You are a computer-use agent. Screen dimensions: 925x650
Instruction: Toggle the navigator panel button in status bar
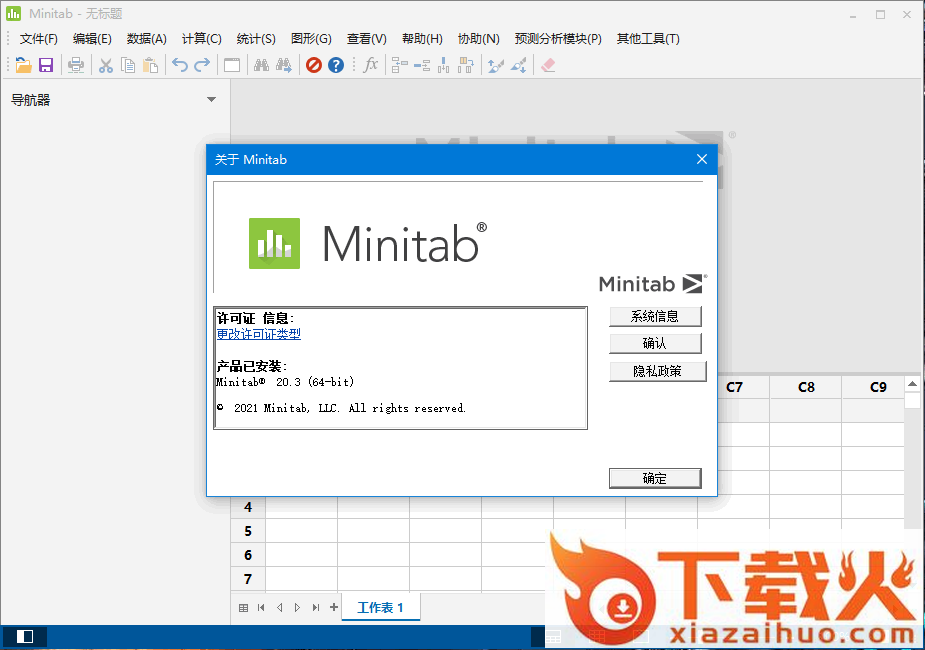coord(25,636)
